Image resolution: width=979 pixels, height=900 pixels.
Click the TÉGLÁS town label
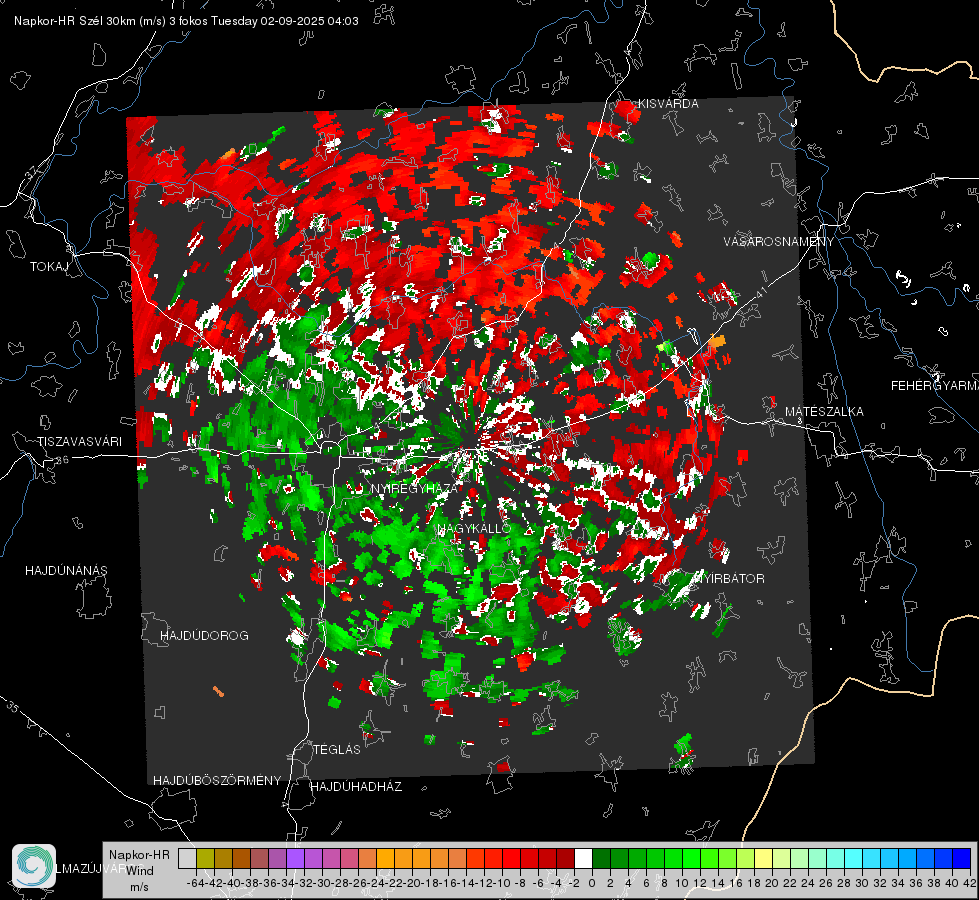click(337, 749)
